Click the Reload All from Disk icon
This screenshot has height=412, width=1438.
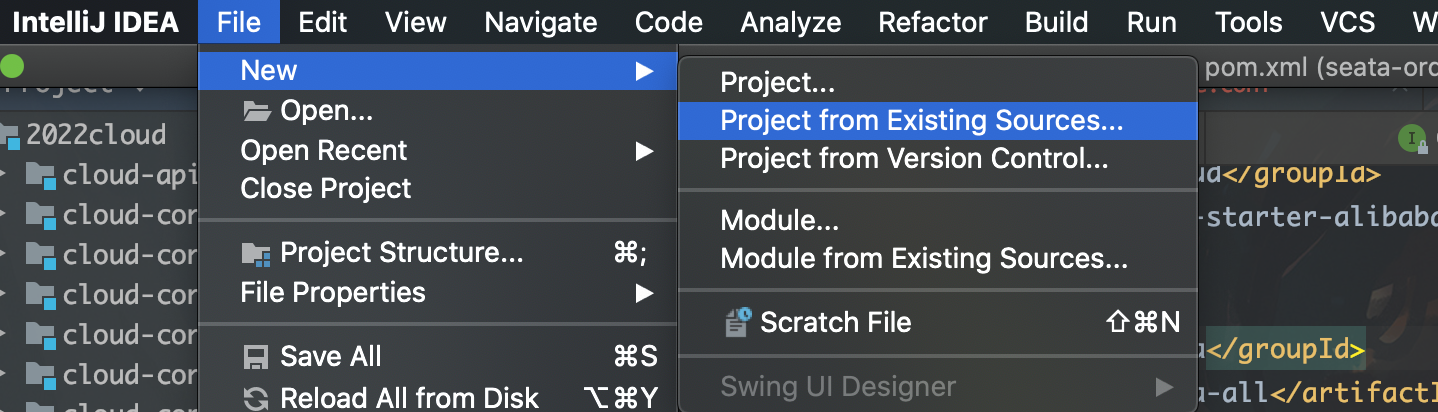256,398
